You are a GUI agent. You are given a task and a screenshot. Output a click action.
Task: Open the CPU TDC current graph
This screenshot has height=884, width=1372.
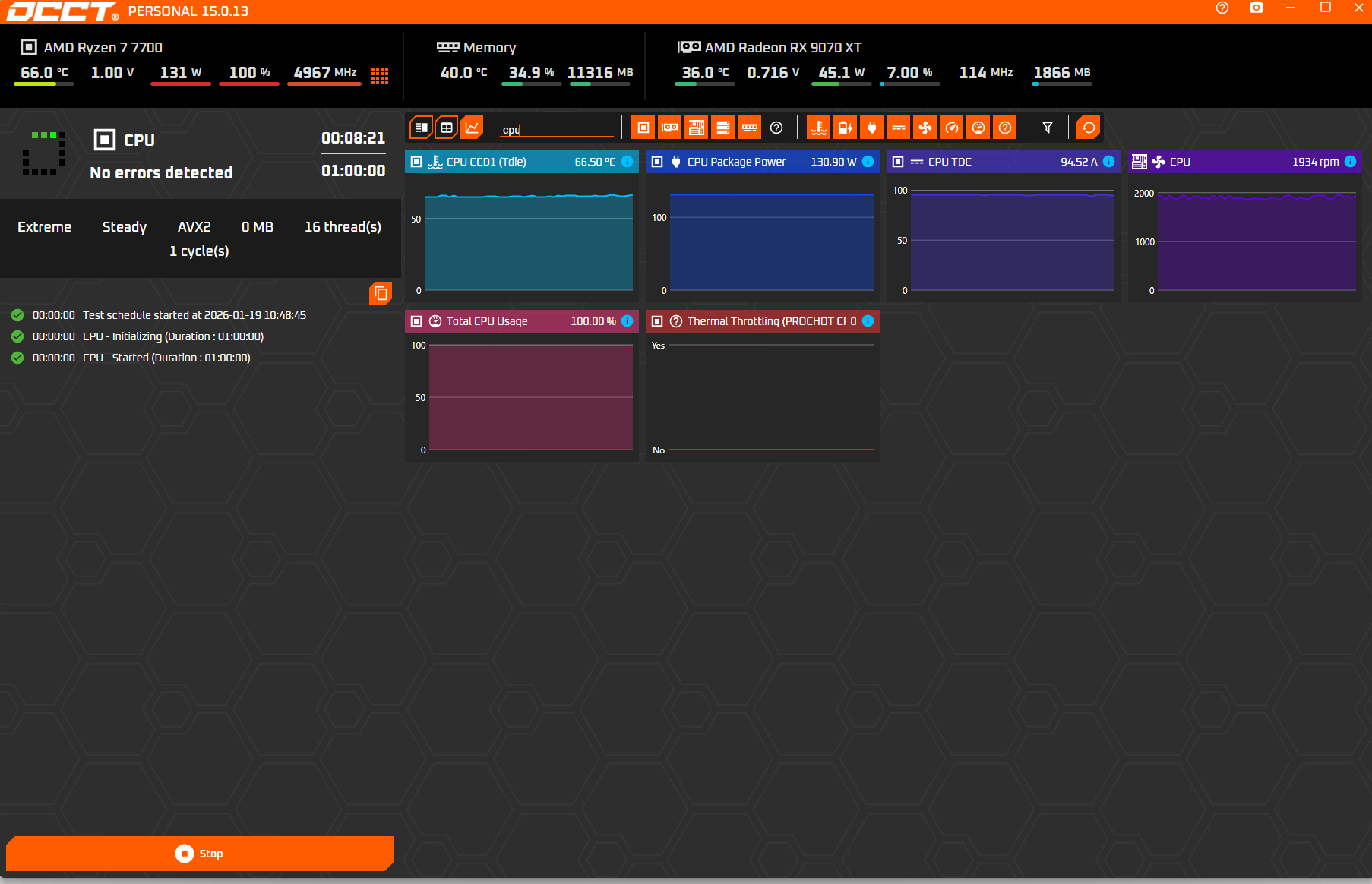pos(1004,238)
